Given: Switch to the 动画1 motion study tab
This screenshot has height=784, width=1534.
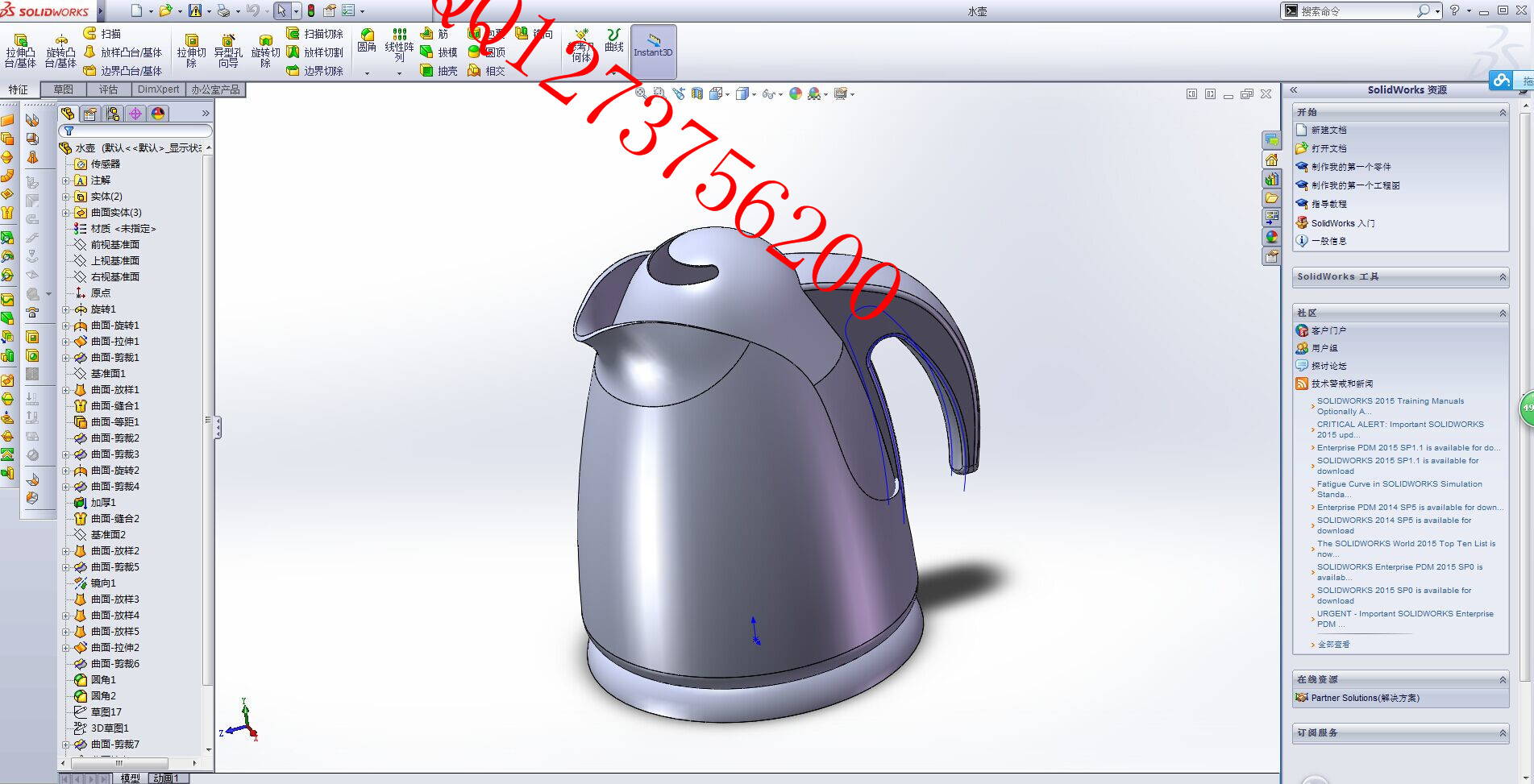Looking at the screenshot, I should pos(166,778).
